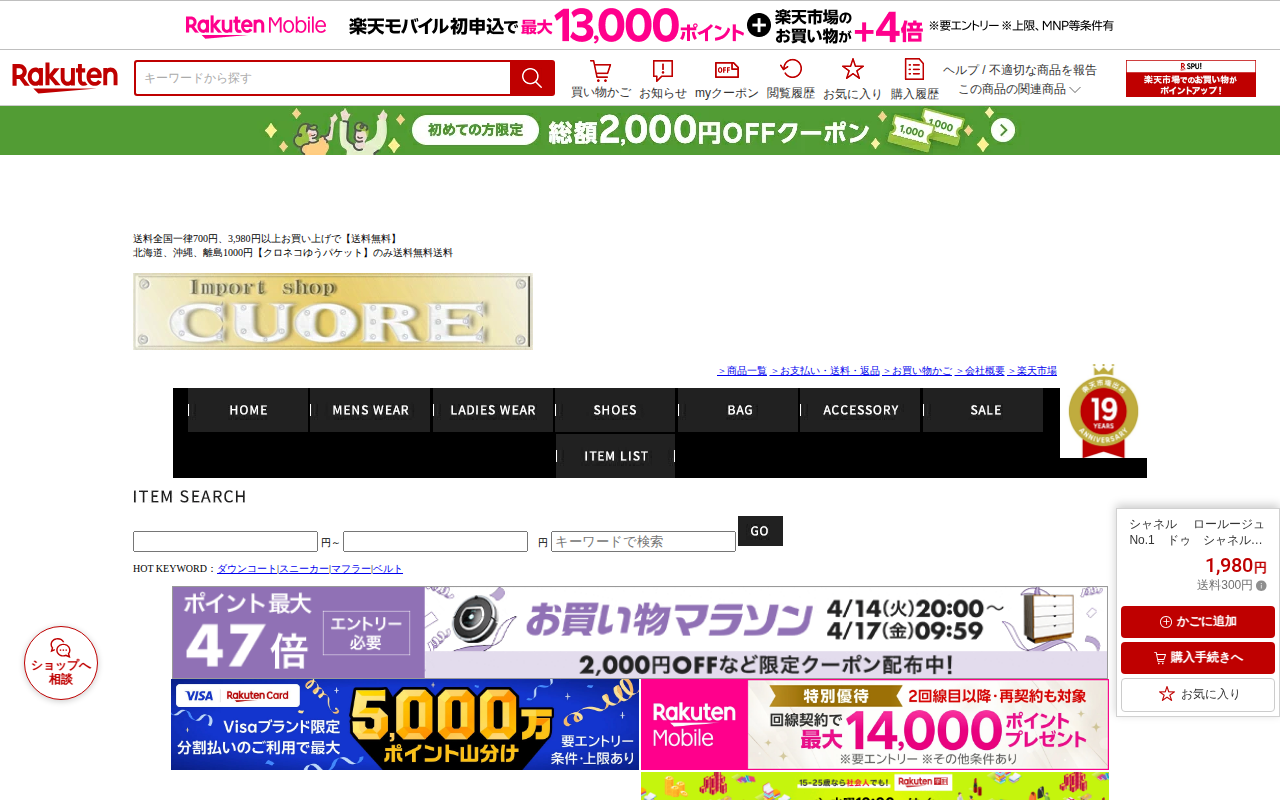This screenshot has height=800, width=1280.
Task: Click the 購入手続きへ button
Action: pyautogui.click(x=1198, y=658)
